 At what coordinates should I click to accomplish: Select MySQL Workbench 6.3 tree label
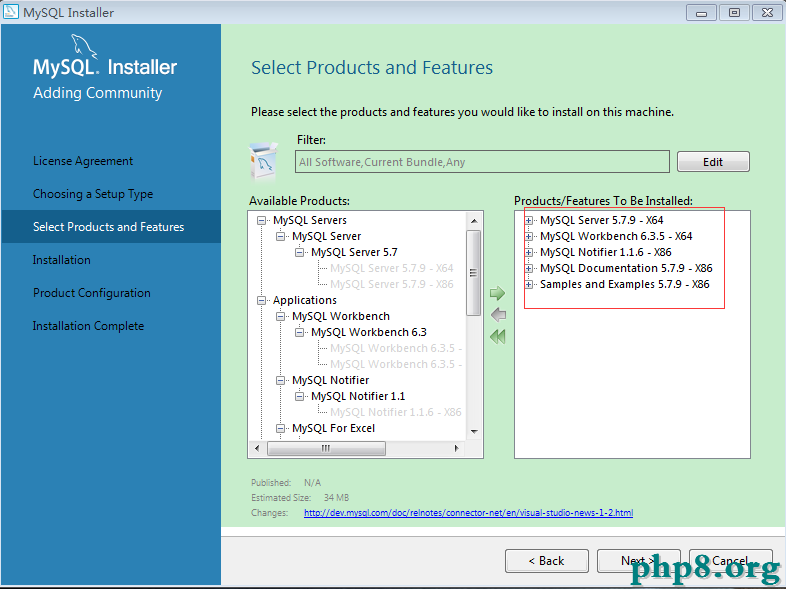(368, 332)
